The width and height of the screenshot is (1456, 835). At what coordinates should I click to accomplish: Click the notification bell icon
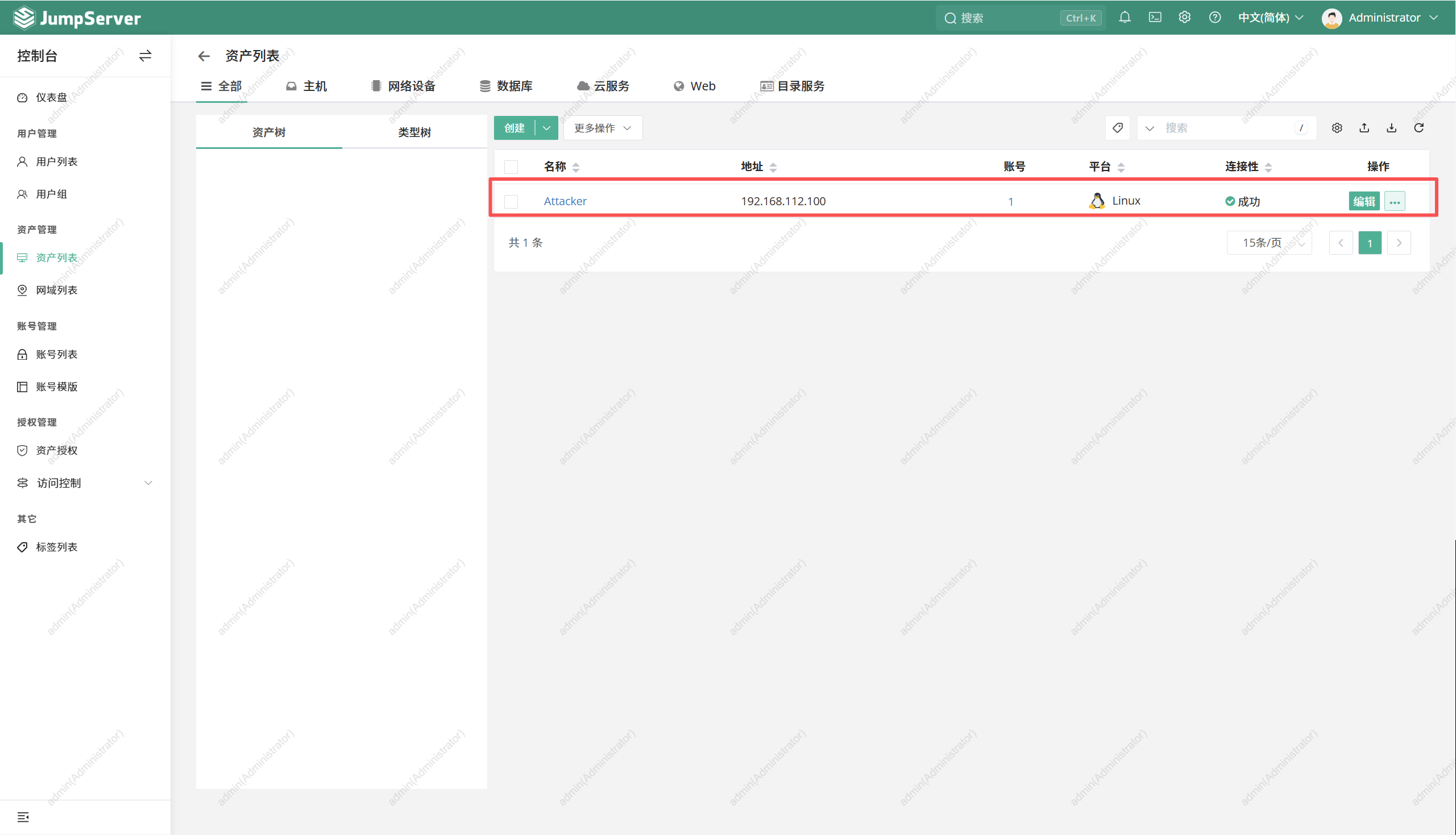1125,18
